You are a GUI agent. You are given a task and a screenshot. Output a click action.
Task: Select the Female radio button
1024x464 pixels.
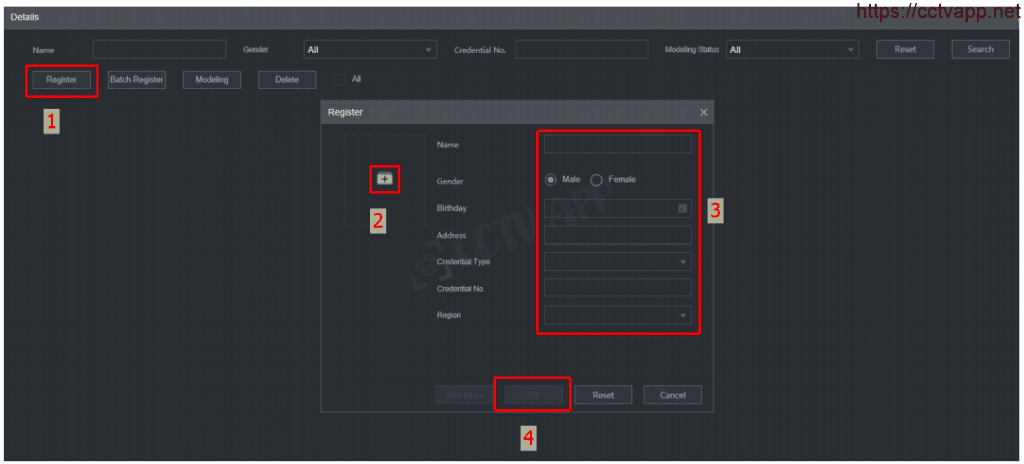597,180
